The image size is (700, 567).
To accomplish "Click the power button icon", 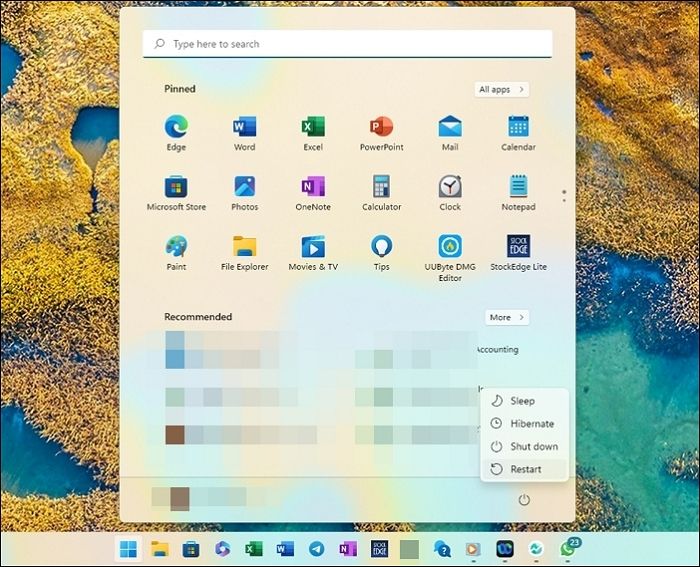I will pos(523,500).
